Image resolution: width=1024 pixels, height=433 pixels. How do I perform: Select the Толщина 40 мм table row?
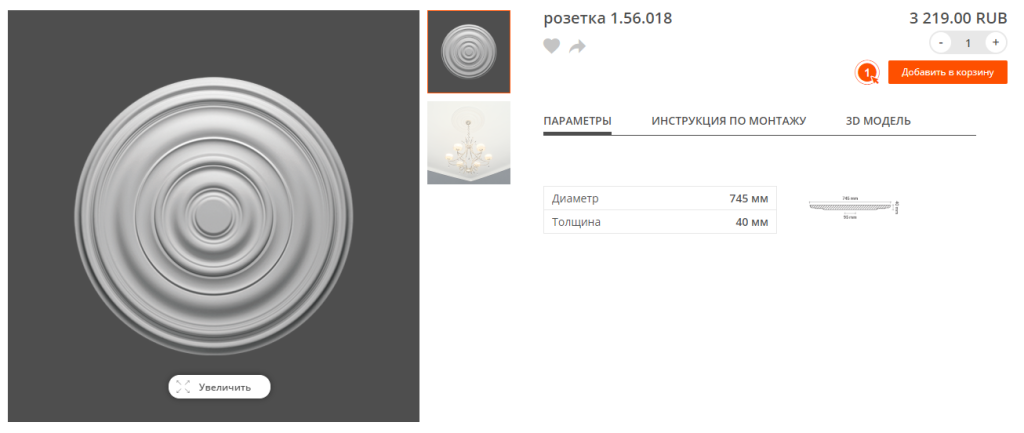(x=660, y=222)
